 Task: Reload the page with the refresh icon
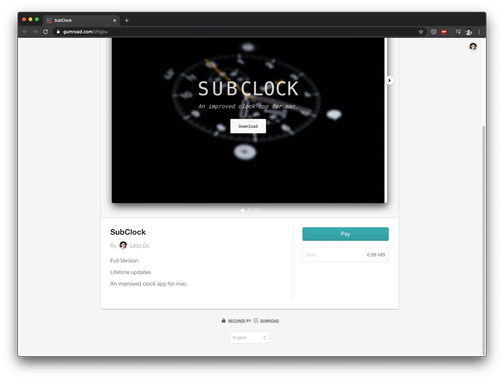[x=45, y=32]
